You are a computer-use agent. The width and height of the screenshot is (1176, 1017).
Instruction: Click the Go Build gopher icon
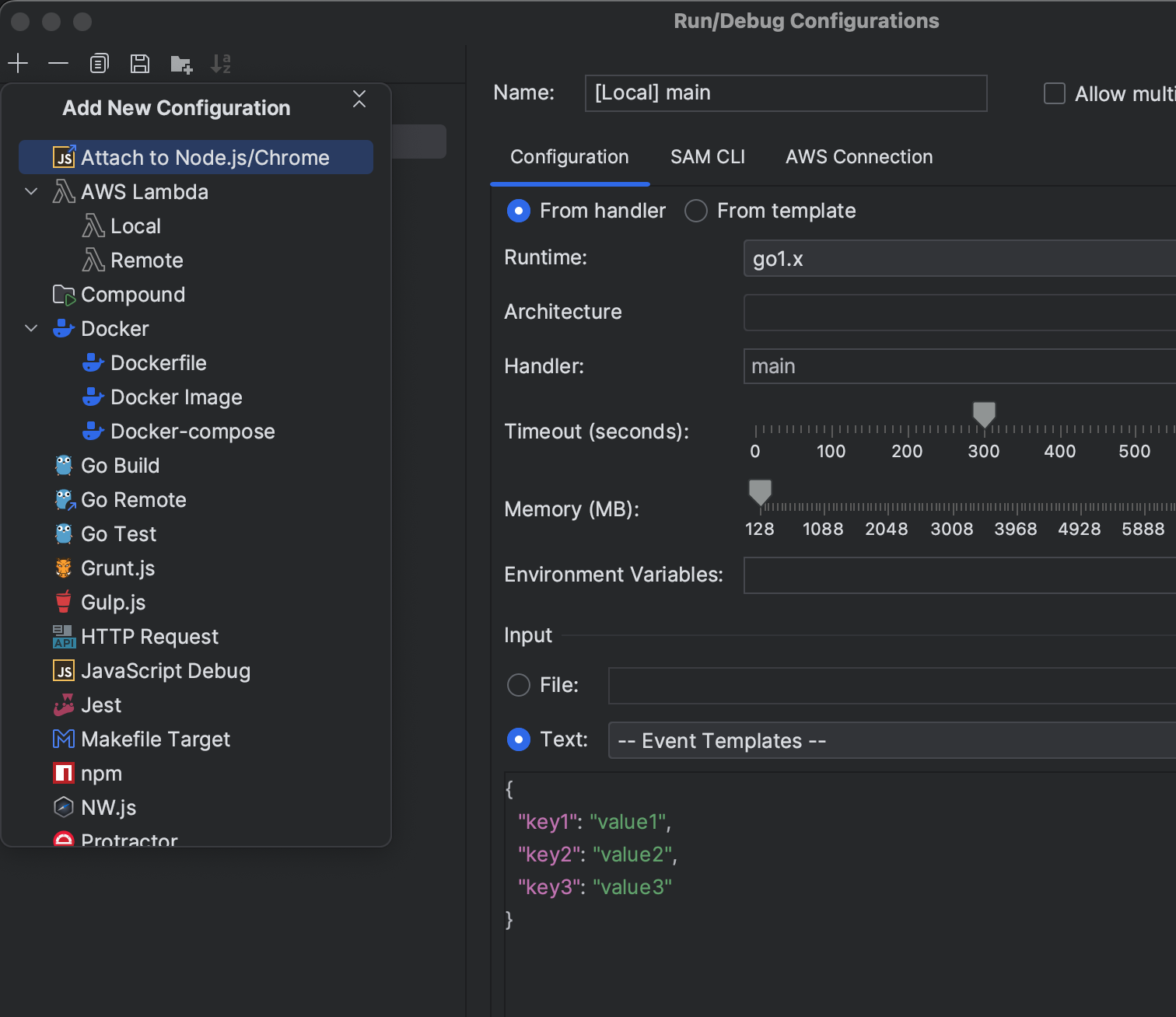pos(64,465)
